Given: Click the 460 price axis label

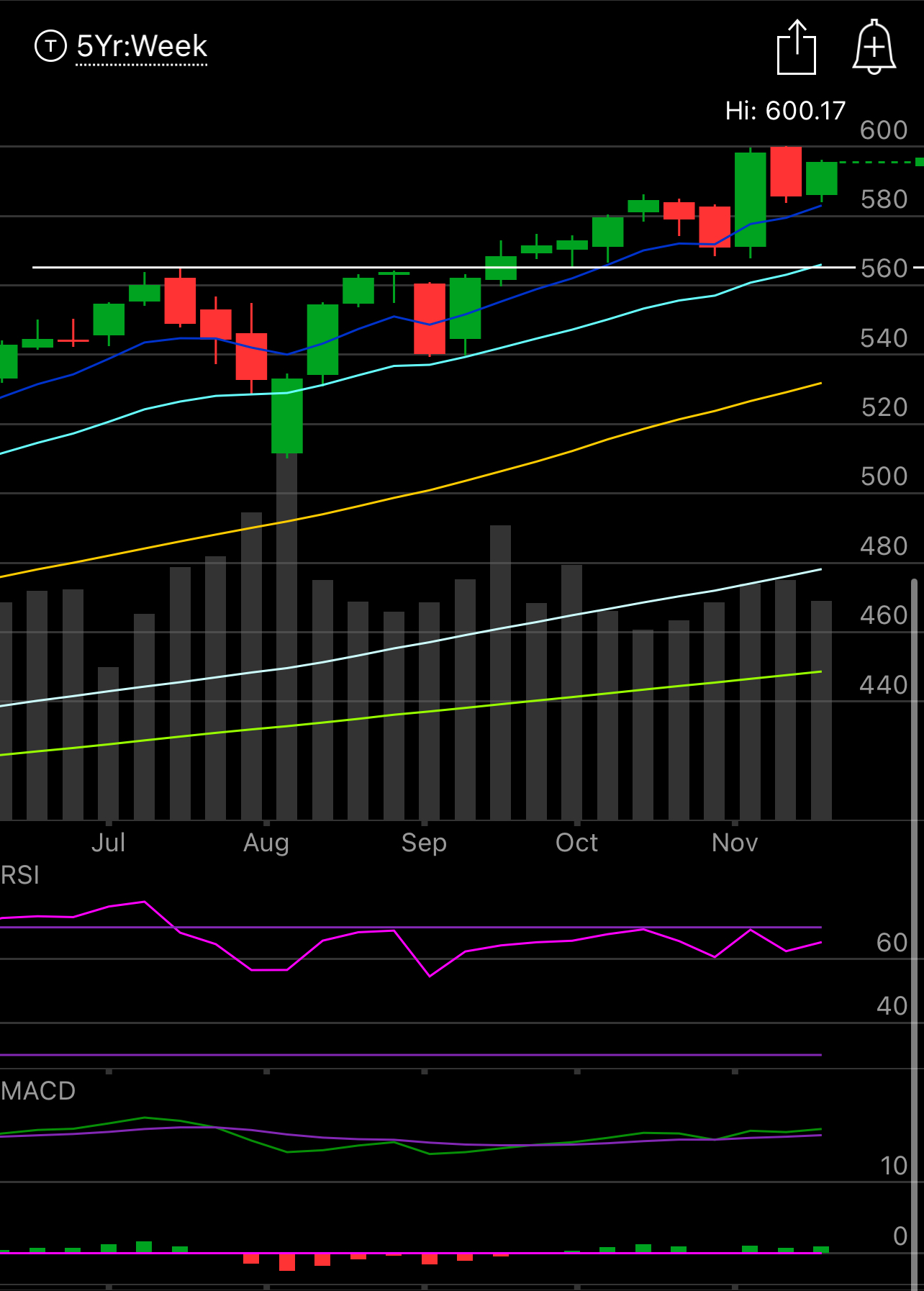Looking at the screenshot, I should pos(884,615).
